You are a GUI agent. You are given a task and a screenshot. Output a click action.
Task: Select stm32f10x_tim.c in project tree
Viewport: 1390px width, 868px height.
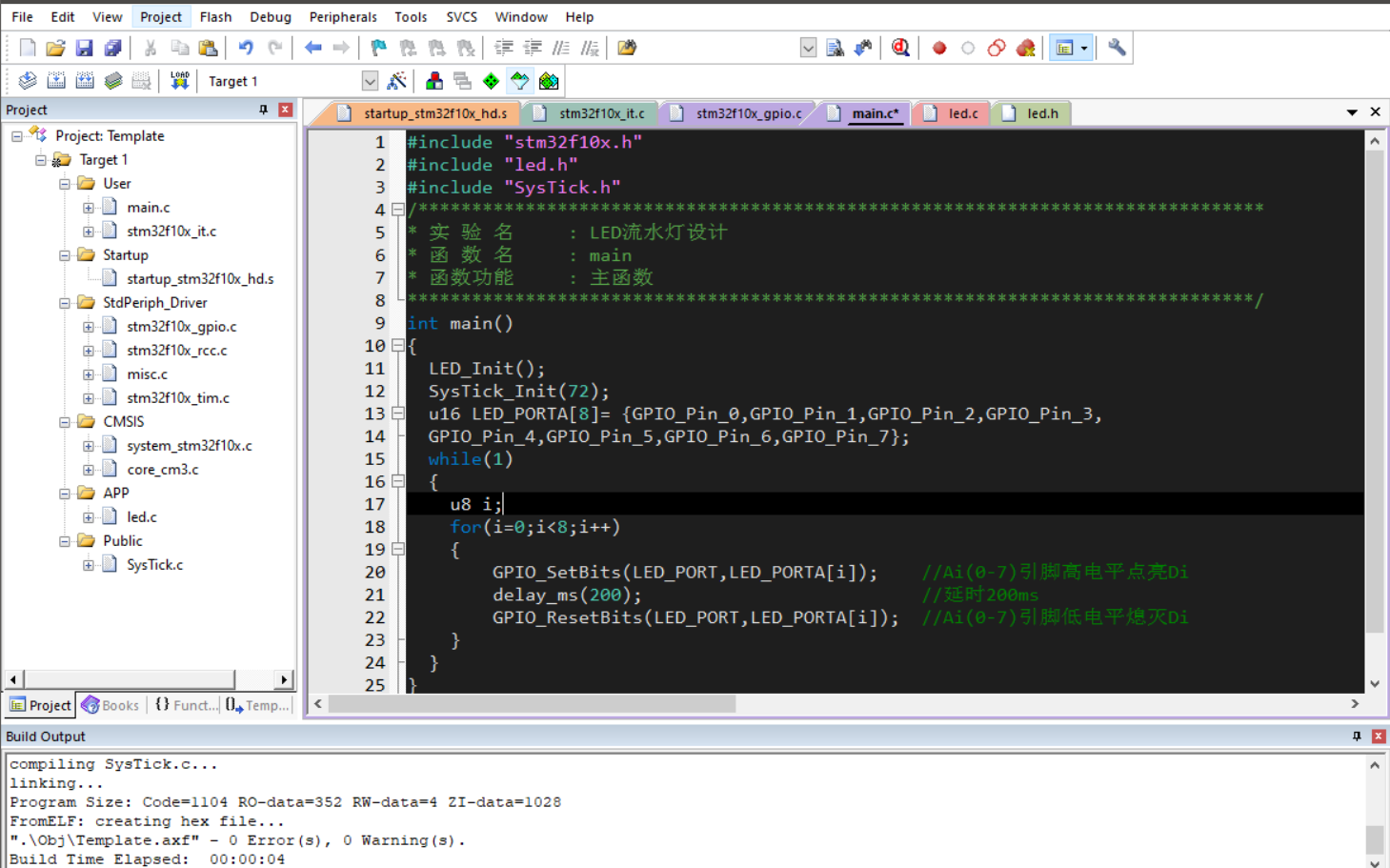(x=178, y=398)
